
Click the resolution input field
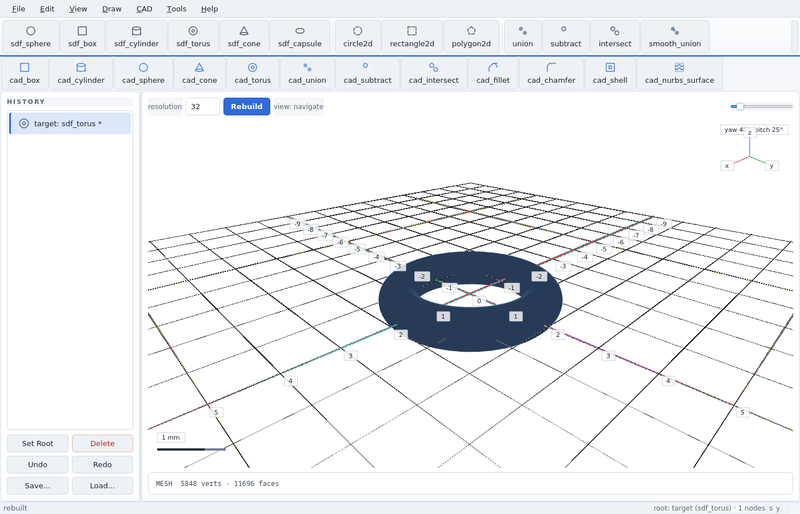pyautogui.click(x=203, y=107)
